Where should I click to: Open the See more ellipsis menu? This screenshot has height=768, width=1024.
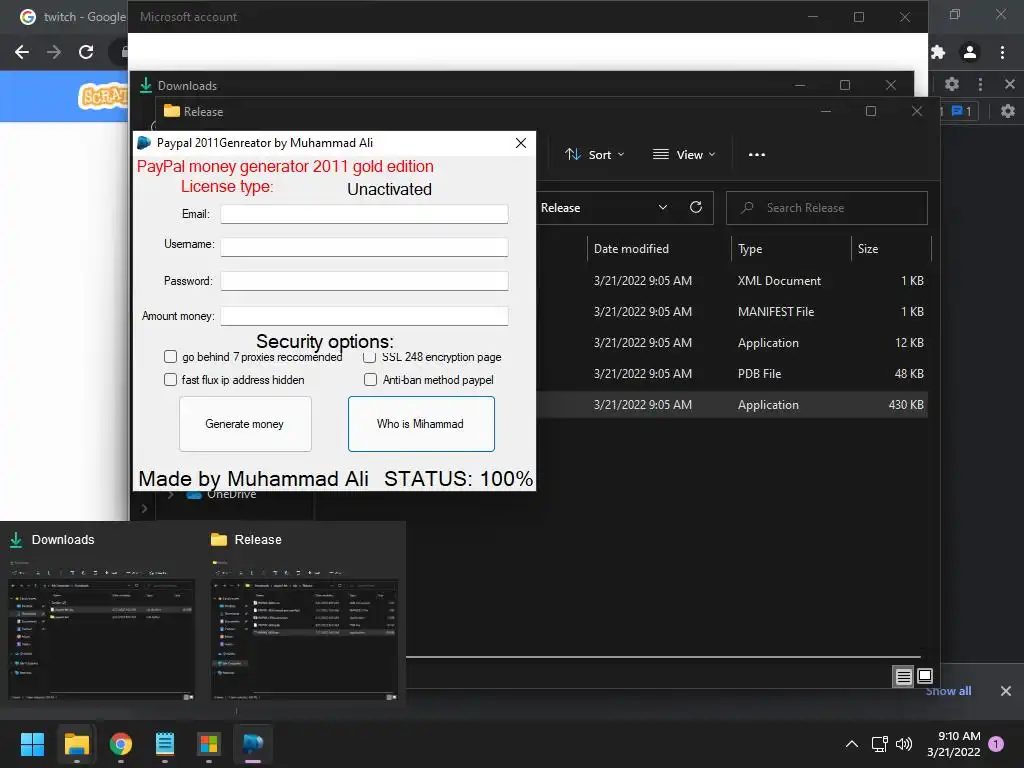click(757, 155)
